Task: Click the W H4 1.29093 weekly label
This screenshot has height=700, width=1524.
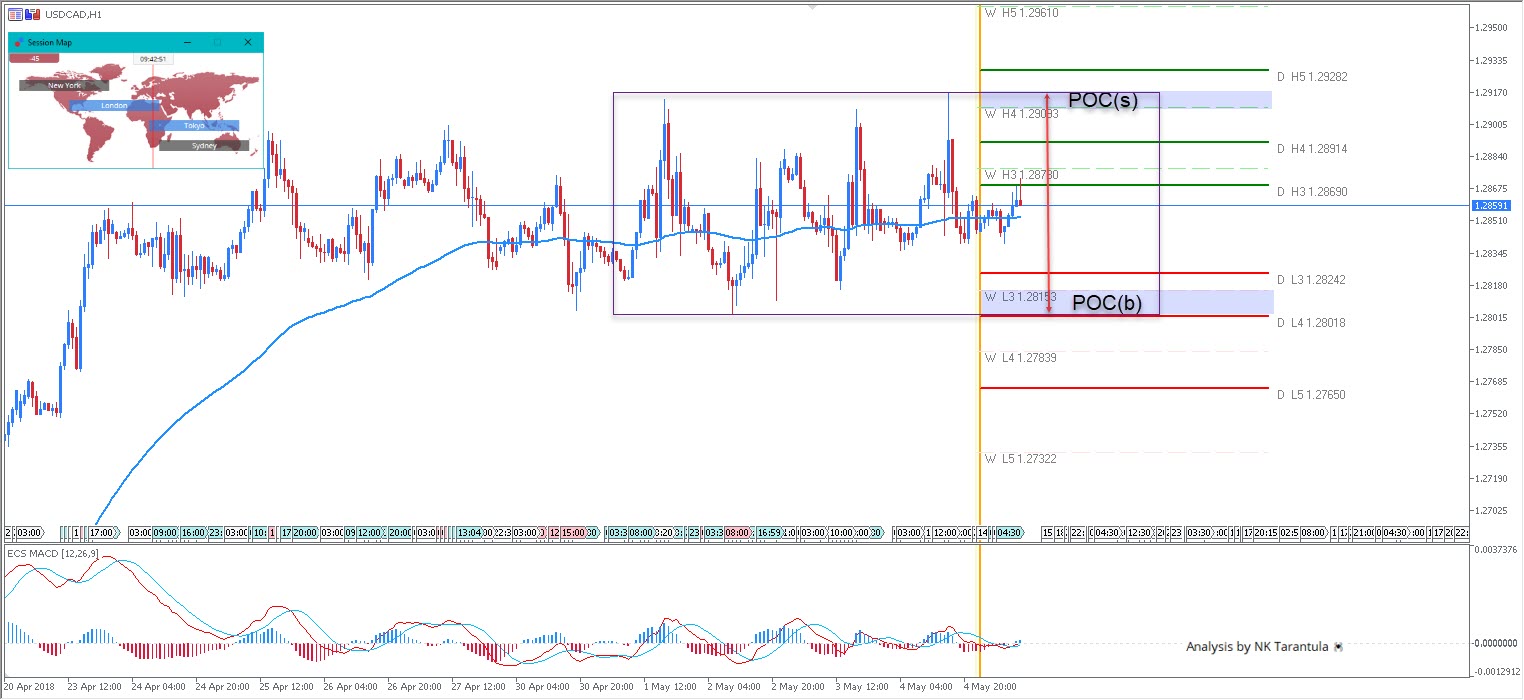Action: 1022,114
